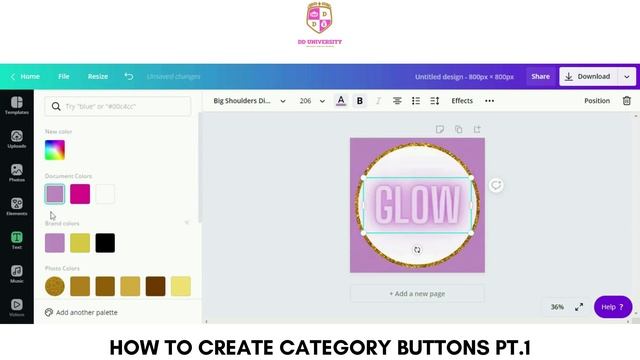Open the Help button
This screenshot has width=640, height=360.
[x=613, y=307]
